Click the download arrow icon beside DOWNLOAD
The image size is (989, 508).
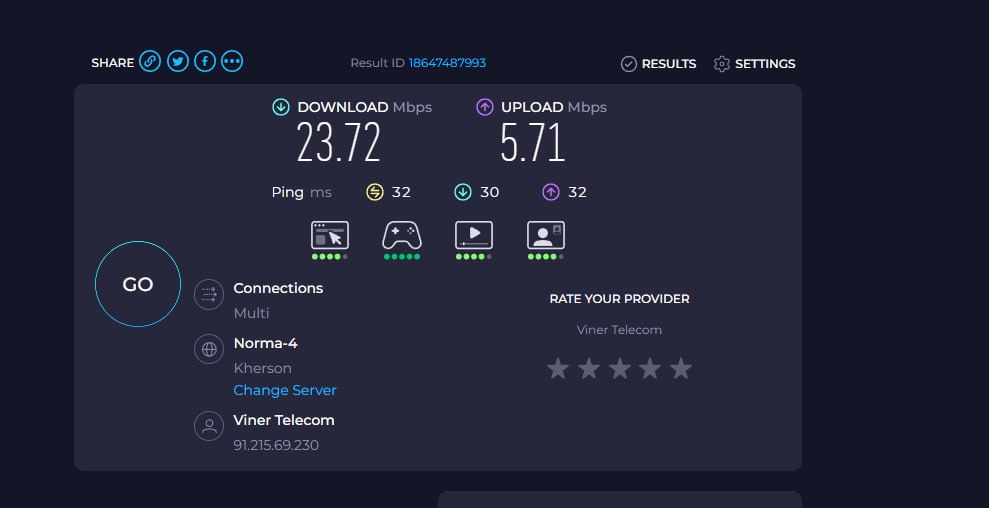pyautogui.click(x=281, y=107)
